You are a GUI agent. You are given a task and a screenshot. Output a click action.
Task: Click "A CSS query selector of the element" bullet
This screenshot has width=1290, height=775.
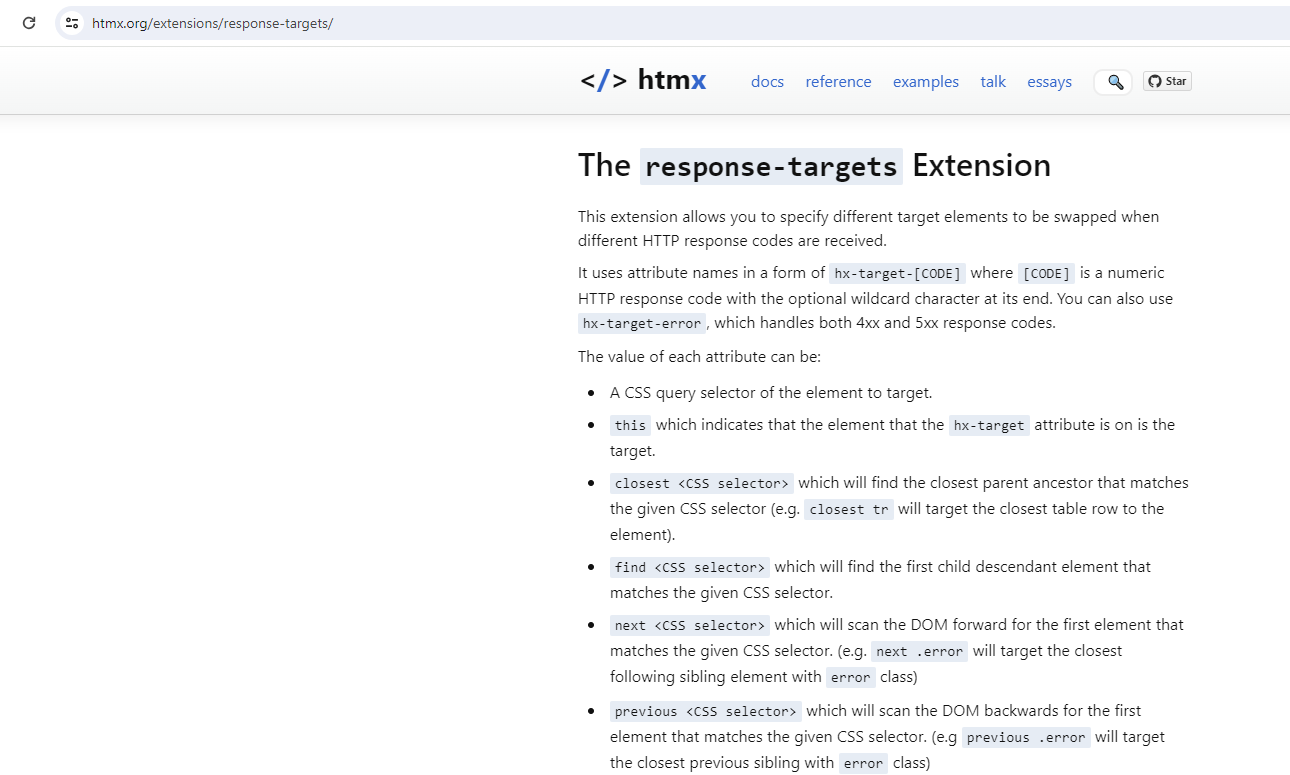tap(771, 393)
